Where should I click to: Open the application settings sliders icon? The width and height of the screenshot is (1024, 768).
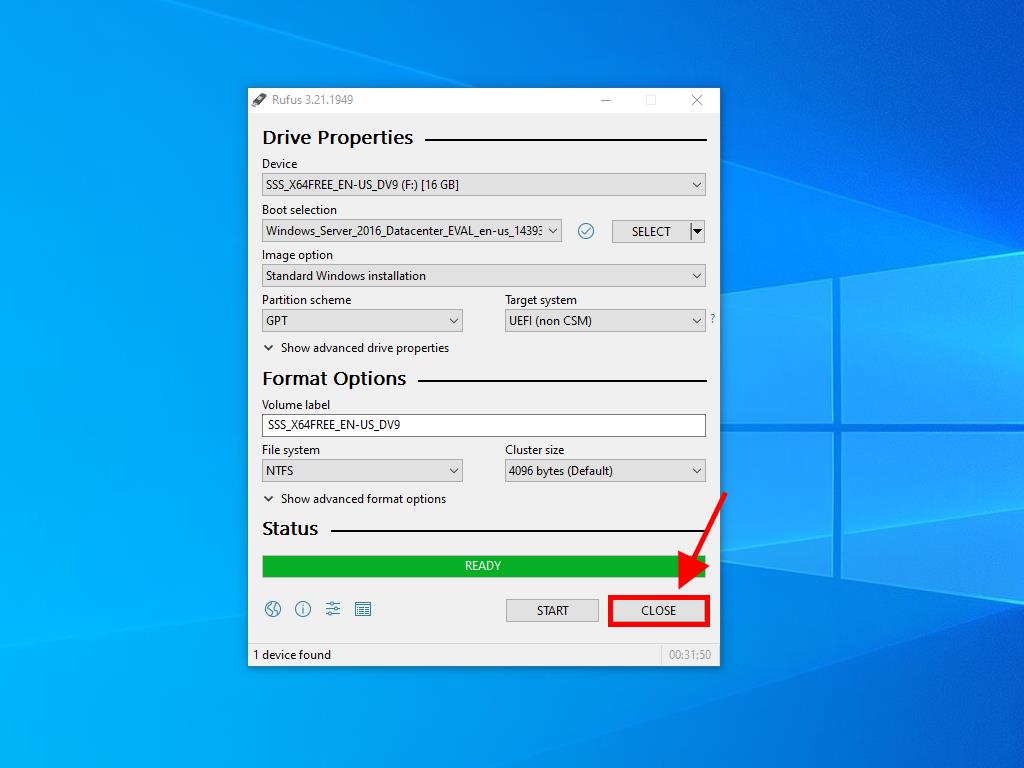(x=333, y=609)
